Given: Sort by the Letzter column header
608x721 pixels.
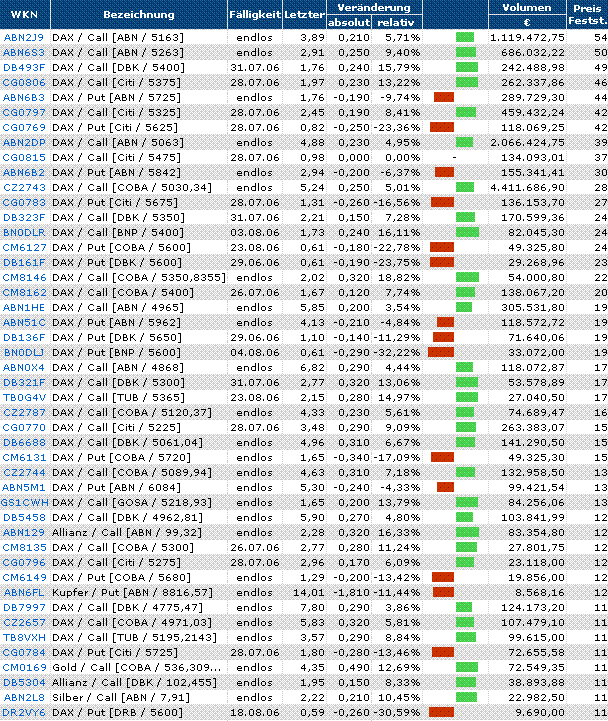Looking at the screenshot, I should point(304,14).
